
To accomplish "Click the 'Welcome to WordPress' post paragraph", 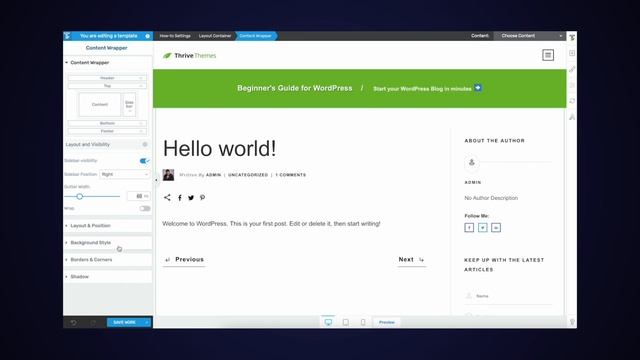I will 271,224.
